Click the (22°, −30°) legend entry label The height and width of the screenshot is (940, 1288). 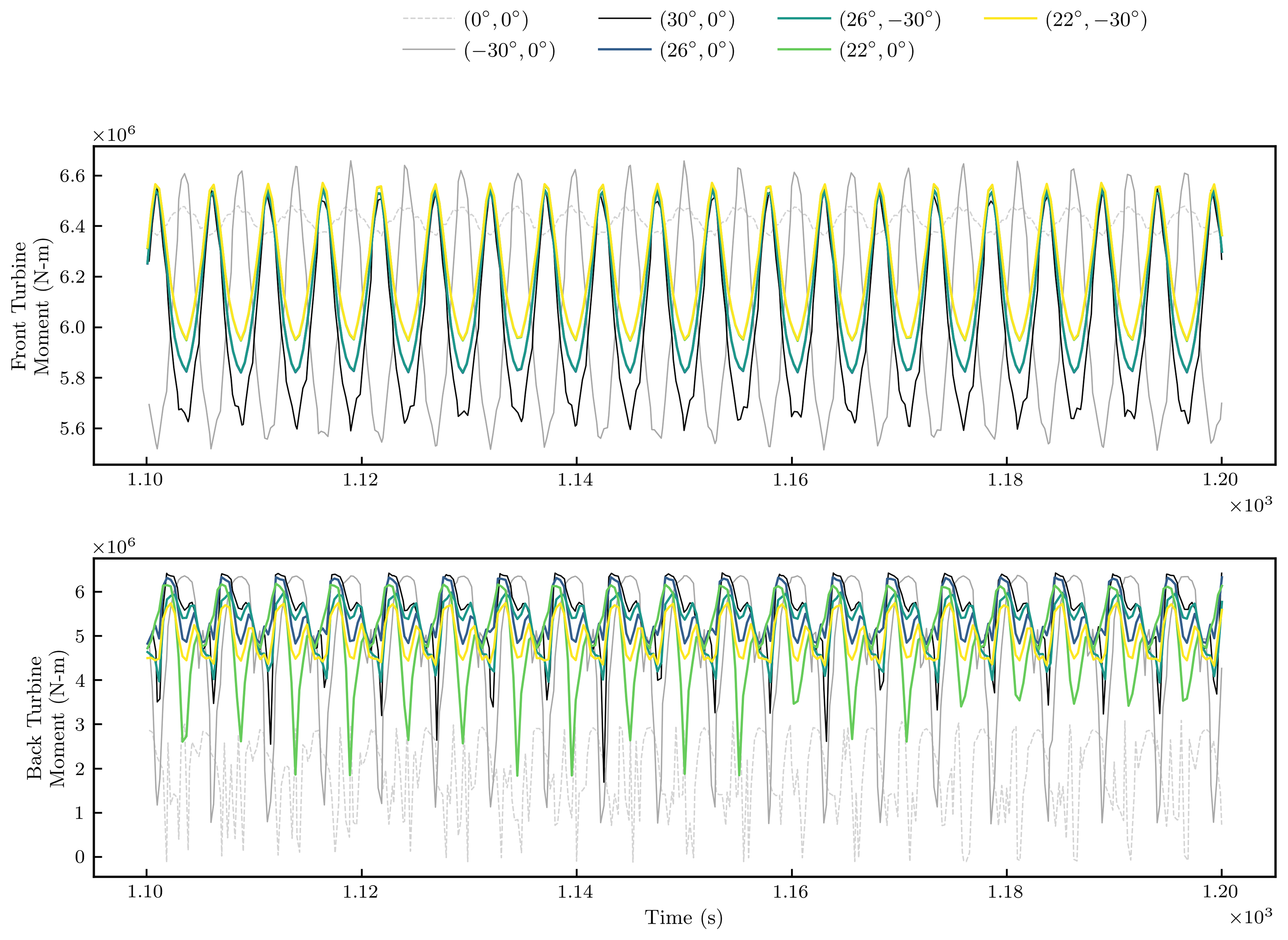[1096, 20]
